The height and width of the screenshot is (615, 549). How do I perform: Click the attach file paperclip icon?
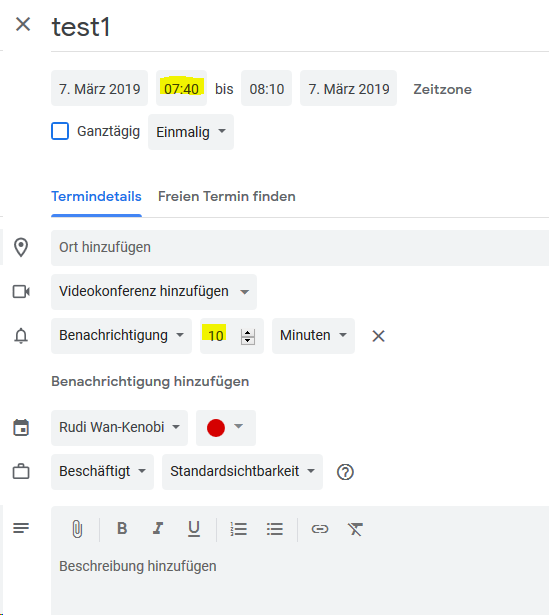77,529
